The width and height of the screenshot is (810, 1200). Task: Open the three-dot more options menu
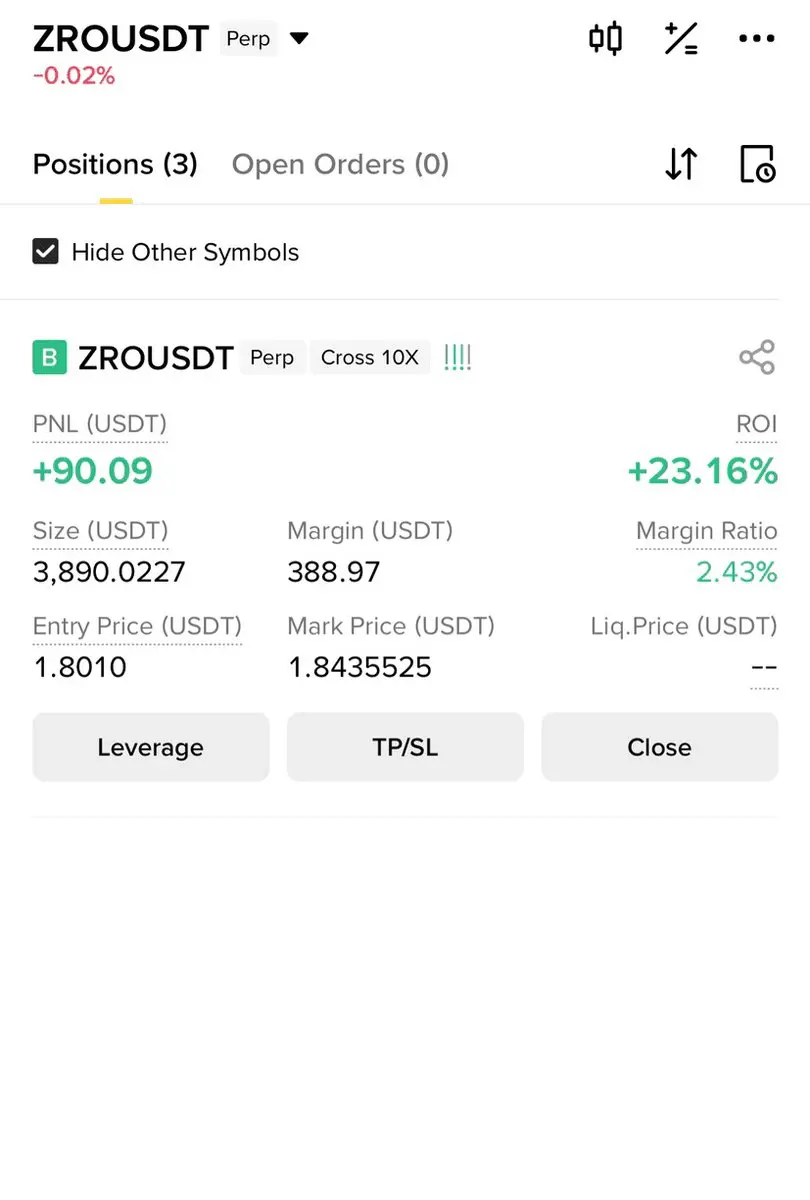(x=756, y=39)
